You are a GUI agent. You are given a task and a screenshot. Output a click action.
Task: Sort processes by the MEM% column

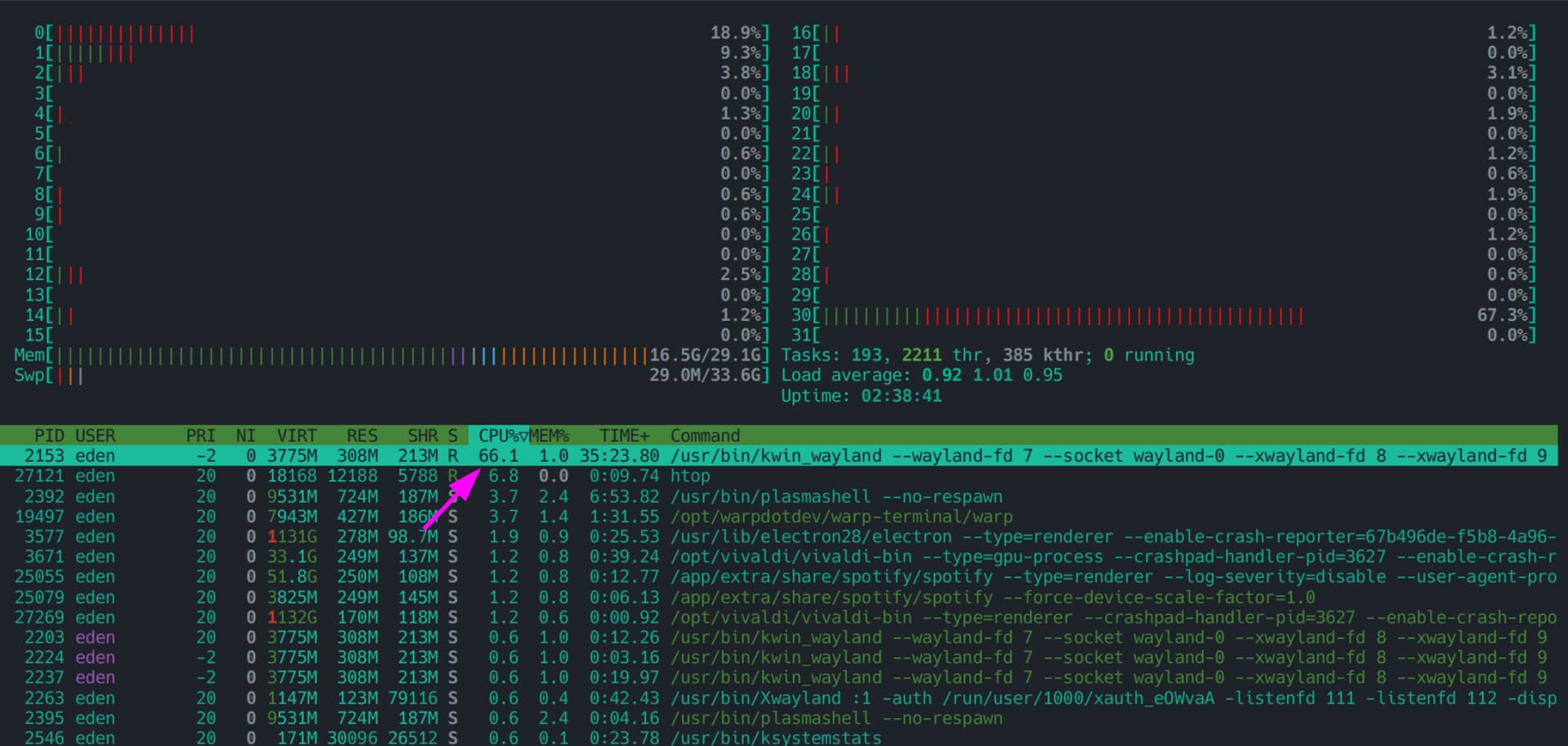tap(549, 436)
